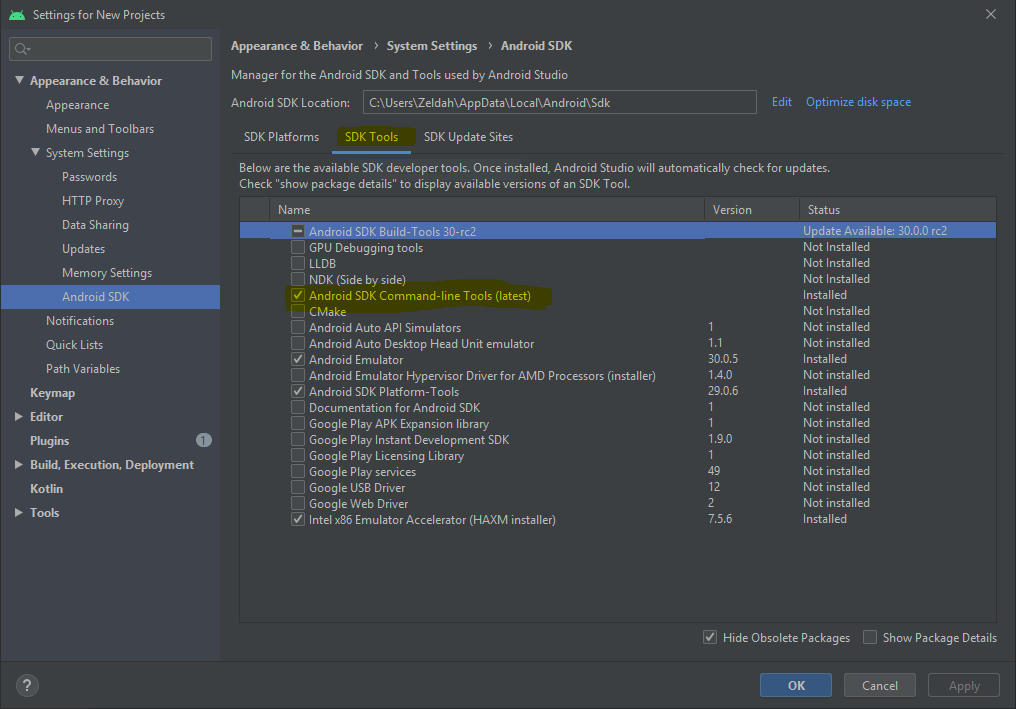Click the settings search field

coord(111,49)
